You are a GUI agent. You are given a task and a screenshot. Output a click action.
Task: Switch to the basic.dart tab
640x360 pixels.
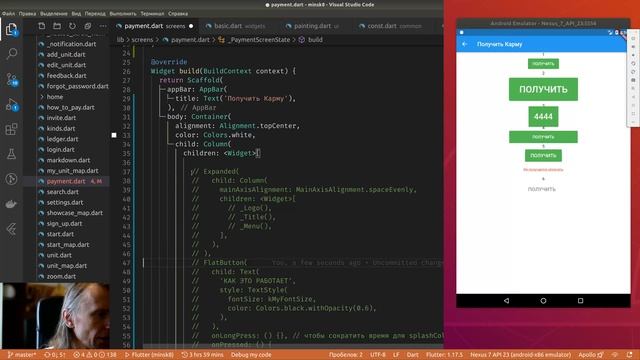[239, 26]
